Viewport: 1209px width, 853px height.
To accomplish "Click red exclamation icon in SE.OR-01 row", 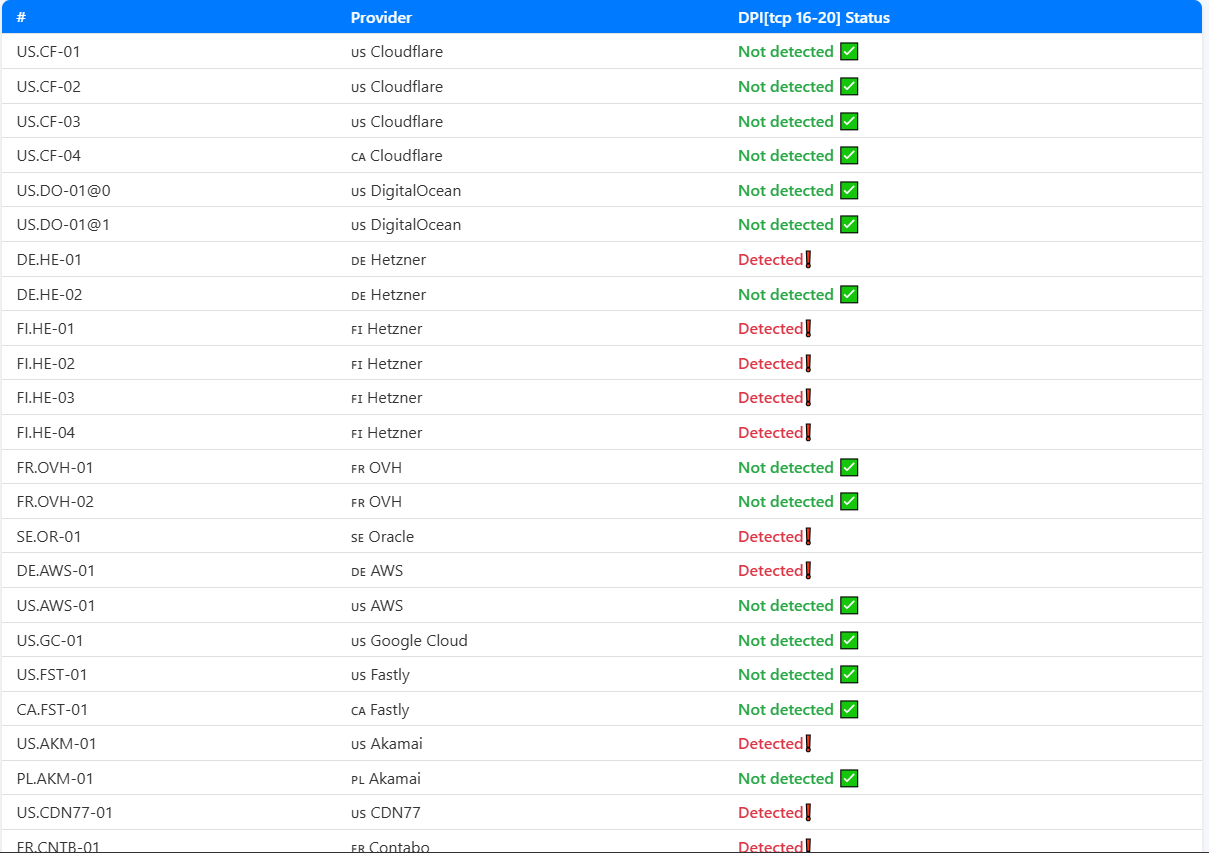I will [808, 537].
